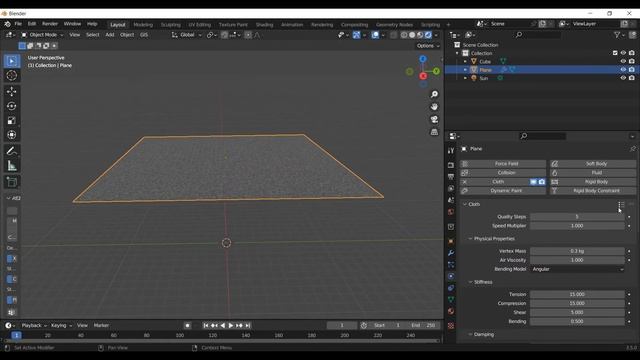Open the Cloth presets list icon

(x=621, y=204)
